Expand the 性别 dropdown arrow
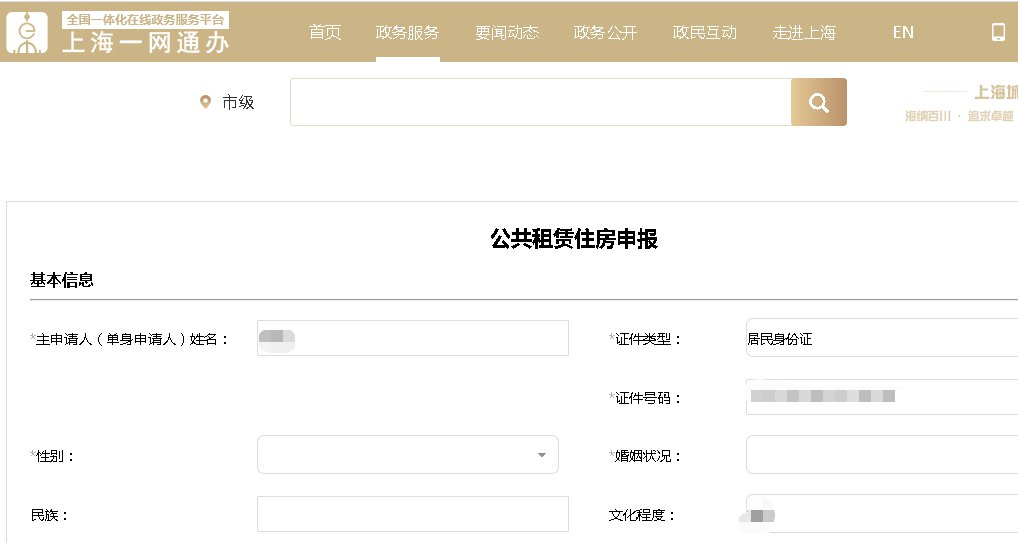 click(541, 455)
